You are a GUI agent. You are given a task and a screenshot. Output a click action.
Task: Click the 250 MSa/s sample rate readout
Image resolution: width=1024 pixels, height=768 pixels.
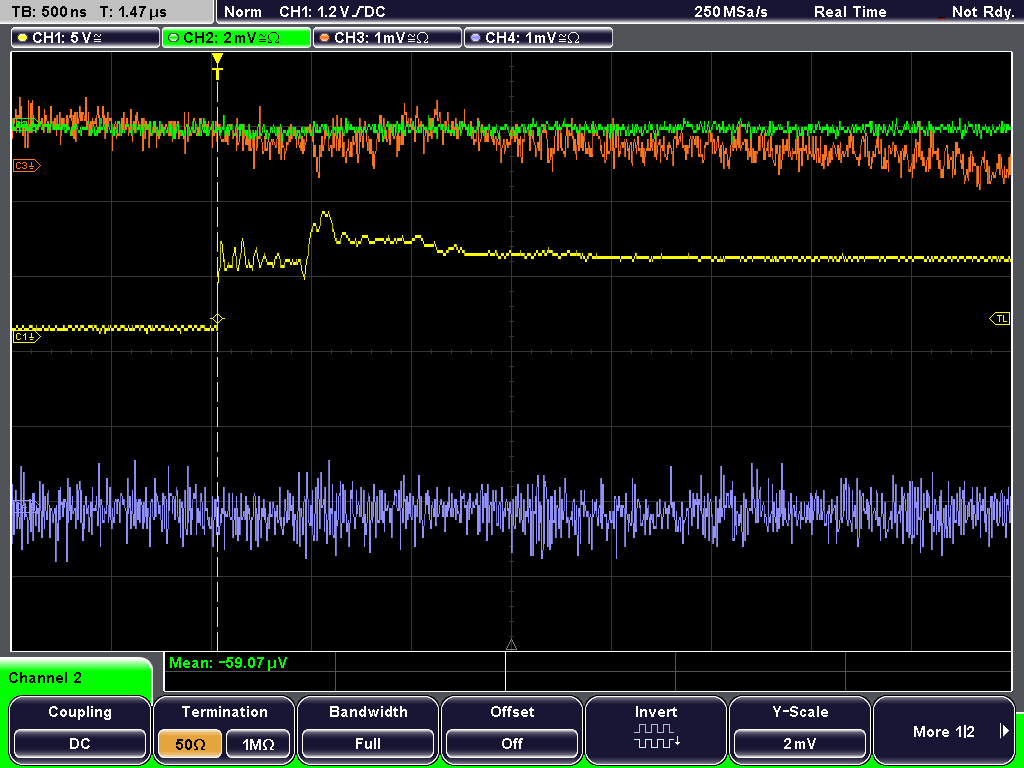pos(731,12)
